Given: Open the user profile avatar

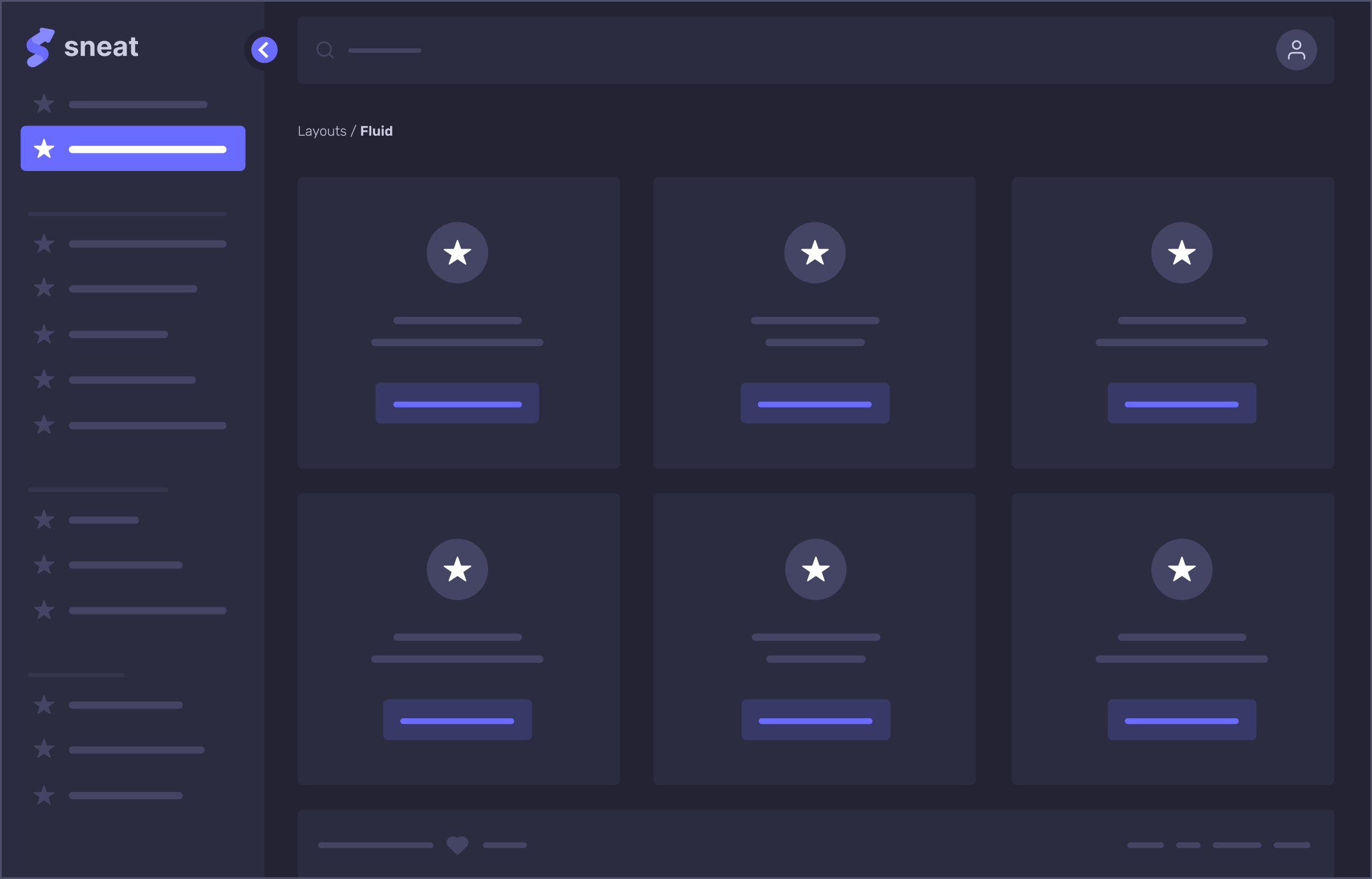Looking at the screenshot, I should 1296,50.
